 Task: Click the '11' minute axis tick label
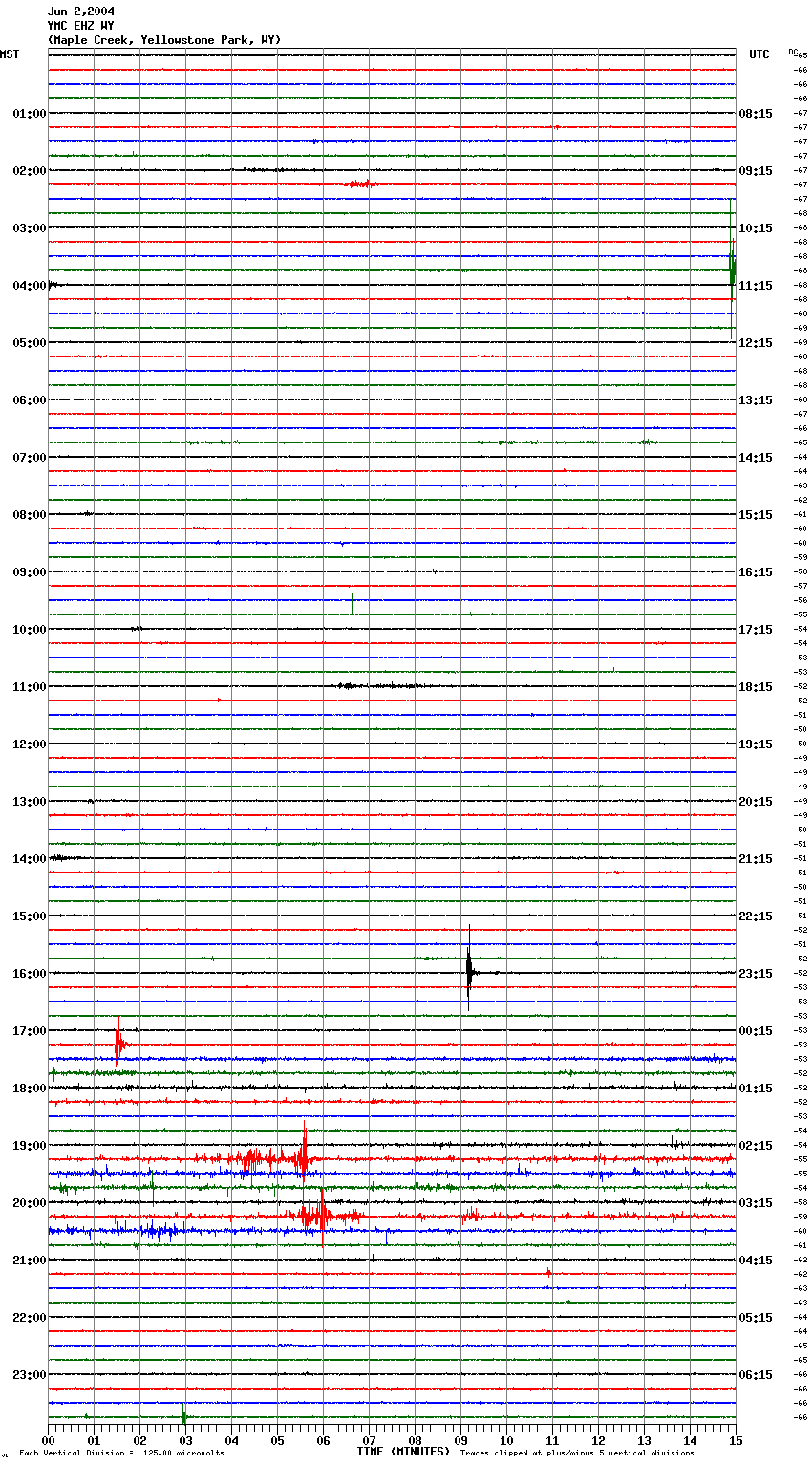[x=553, y=1440]
